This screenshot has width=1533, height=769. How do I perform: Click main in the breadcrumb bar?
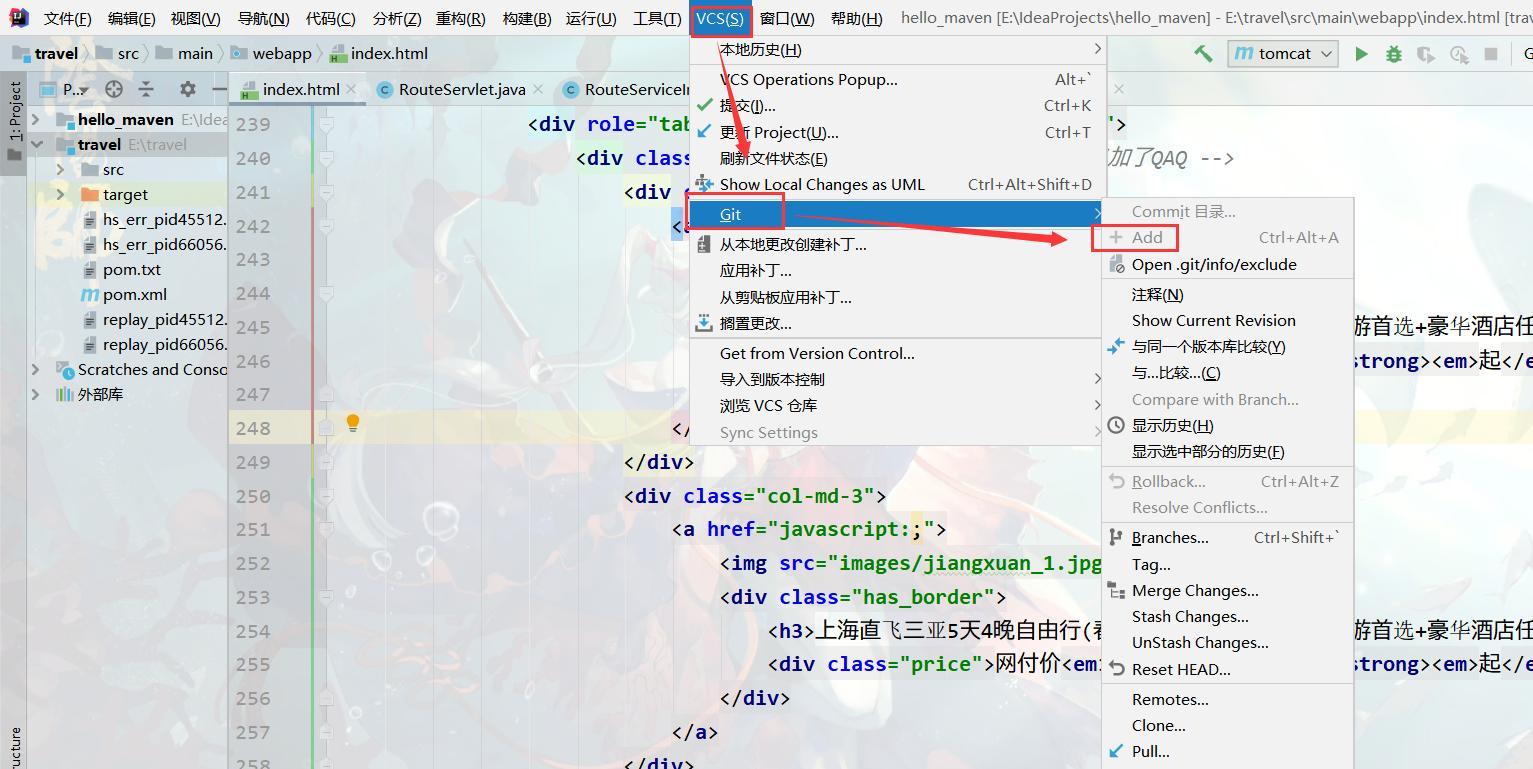(195, 54)
